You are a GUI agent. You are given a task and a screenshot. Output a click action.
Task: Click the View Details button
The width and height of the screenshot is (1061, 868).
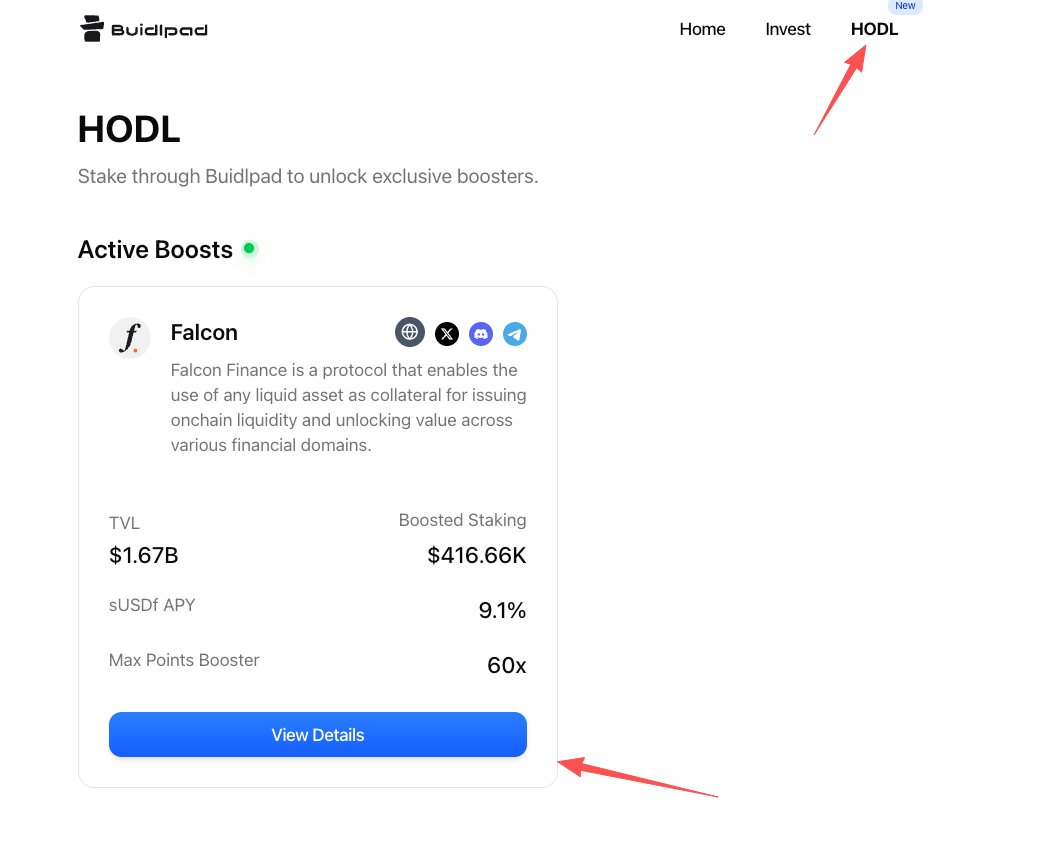(318, 735)
